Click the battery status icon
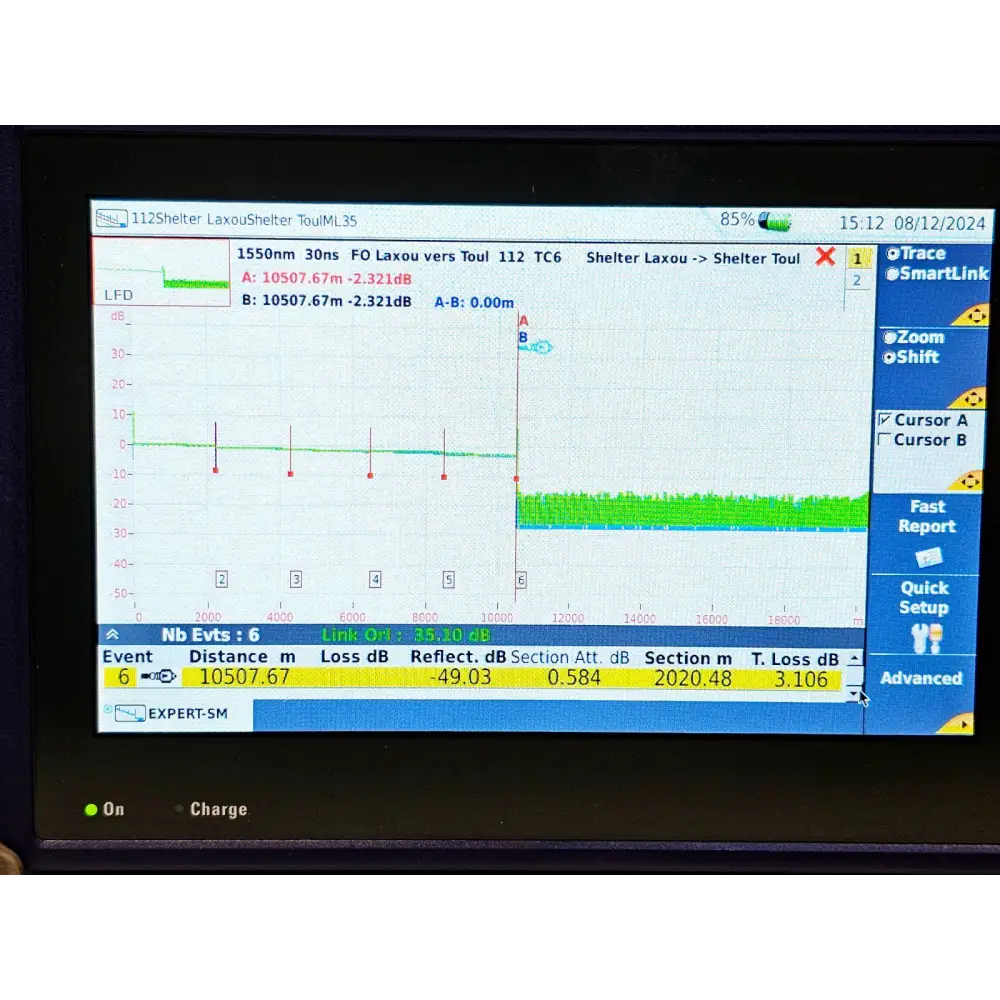This screenshot has width=1000, height=1000. coord(774,221)
